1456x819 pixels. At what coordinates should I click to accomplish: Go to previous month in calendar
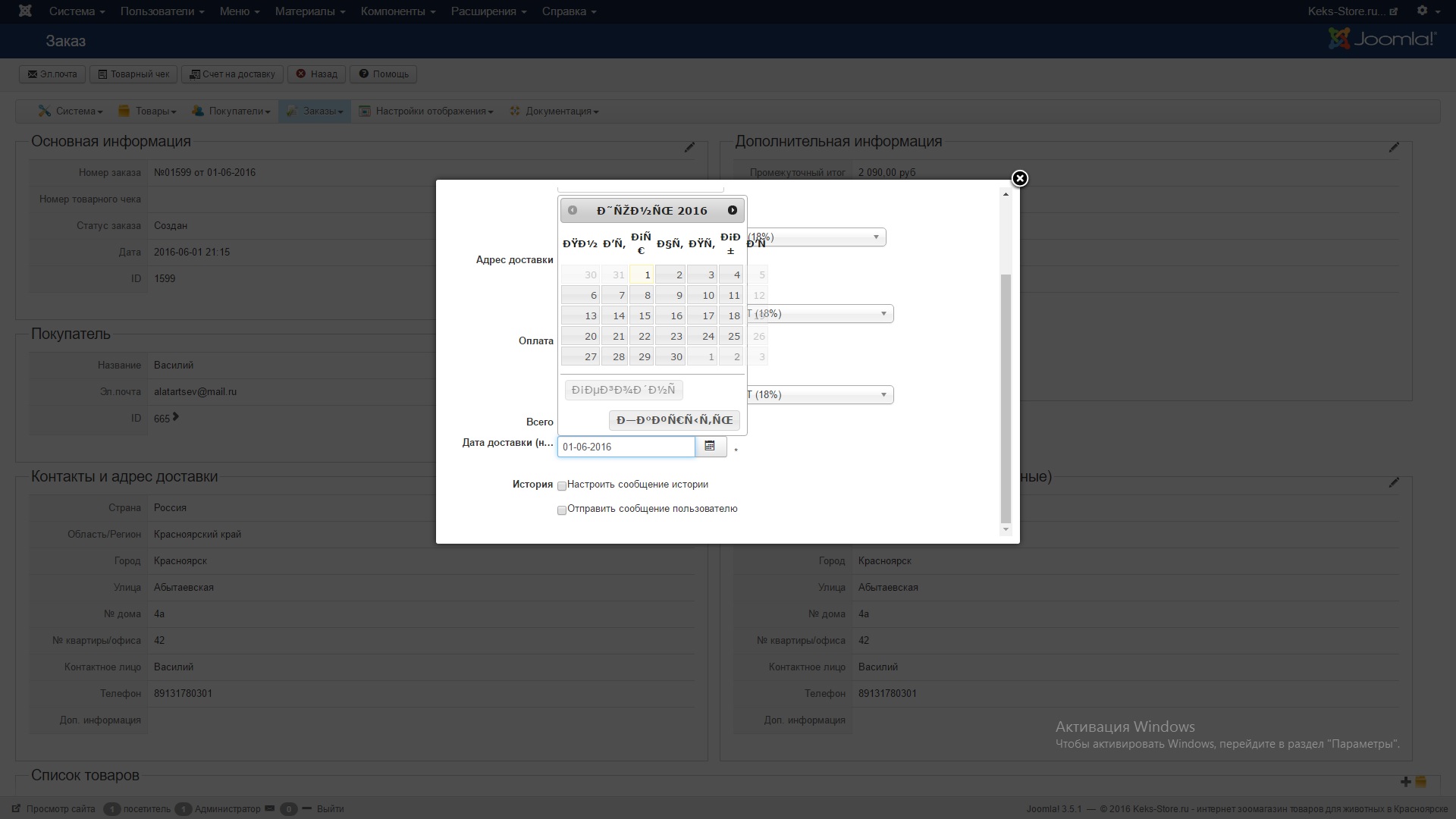tap(573, 210)
